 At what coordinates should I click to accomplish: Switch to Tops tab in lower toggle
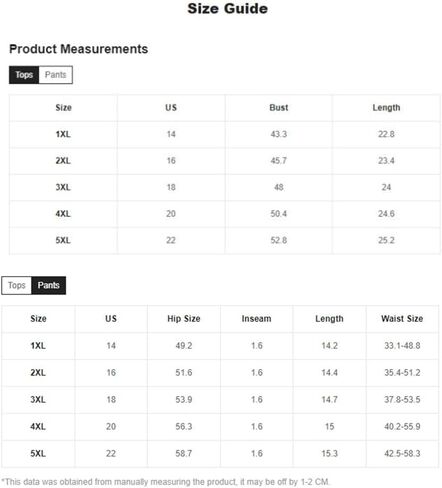coord(17,285)
